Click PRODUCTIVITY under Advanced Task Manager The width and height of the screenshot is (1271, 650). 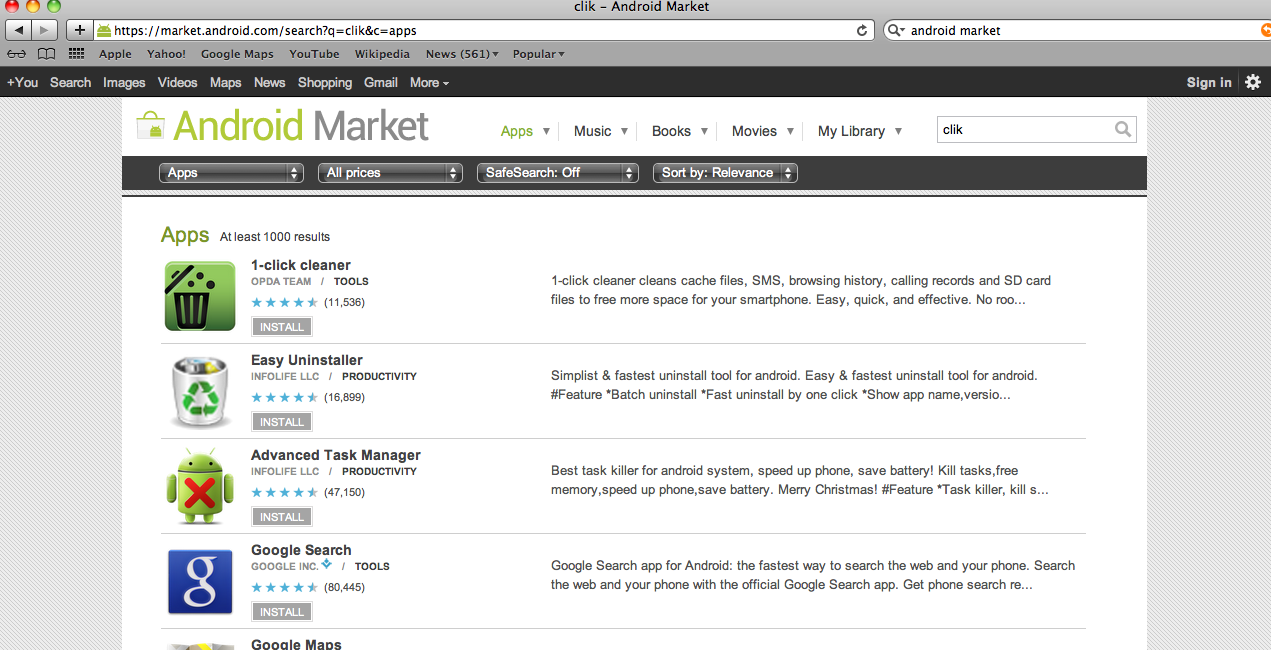coord(379,472)
